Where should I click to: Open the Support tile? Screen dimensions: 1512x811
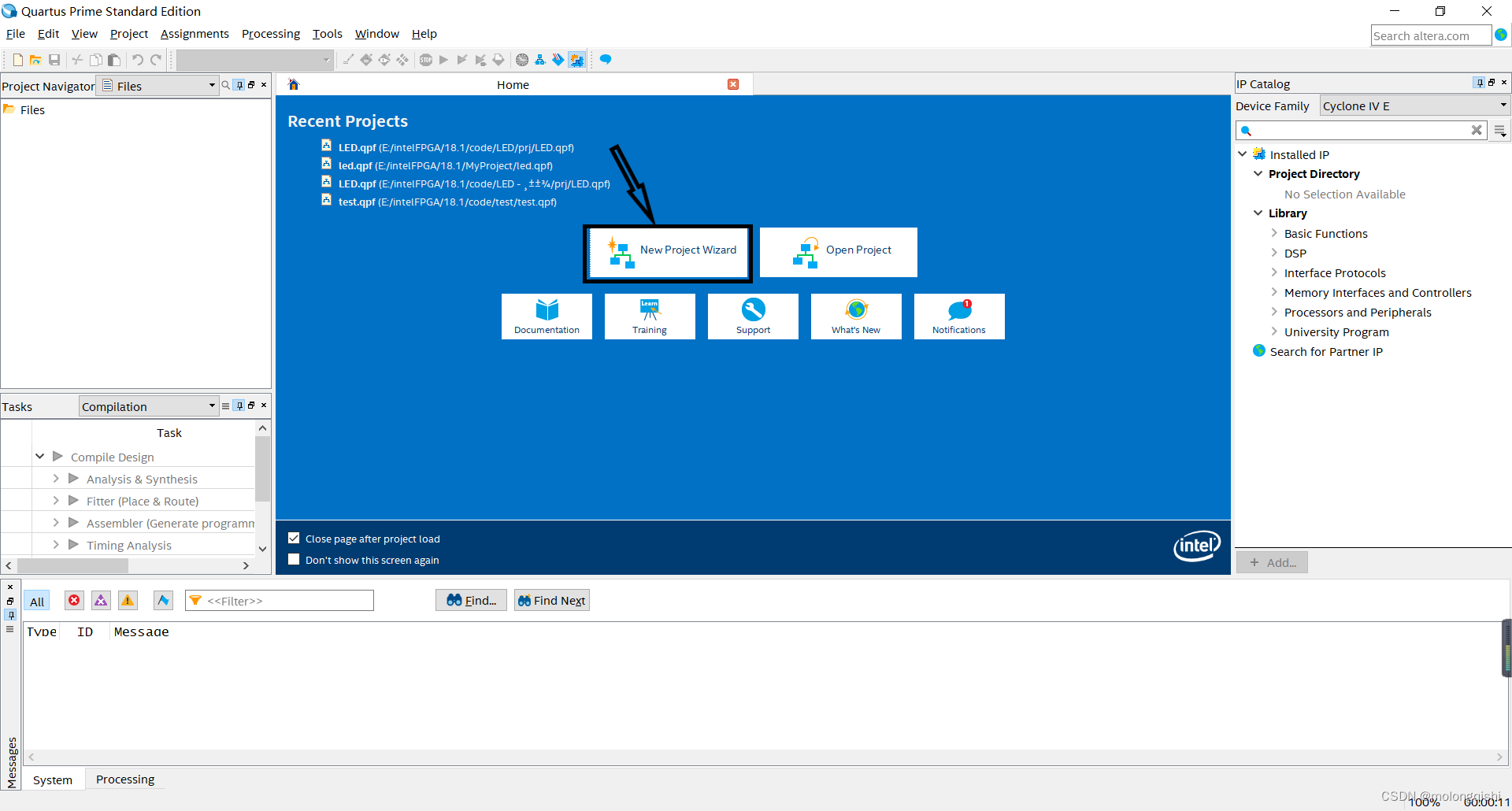[753, 317]
